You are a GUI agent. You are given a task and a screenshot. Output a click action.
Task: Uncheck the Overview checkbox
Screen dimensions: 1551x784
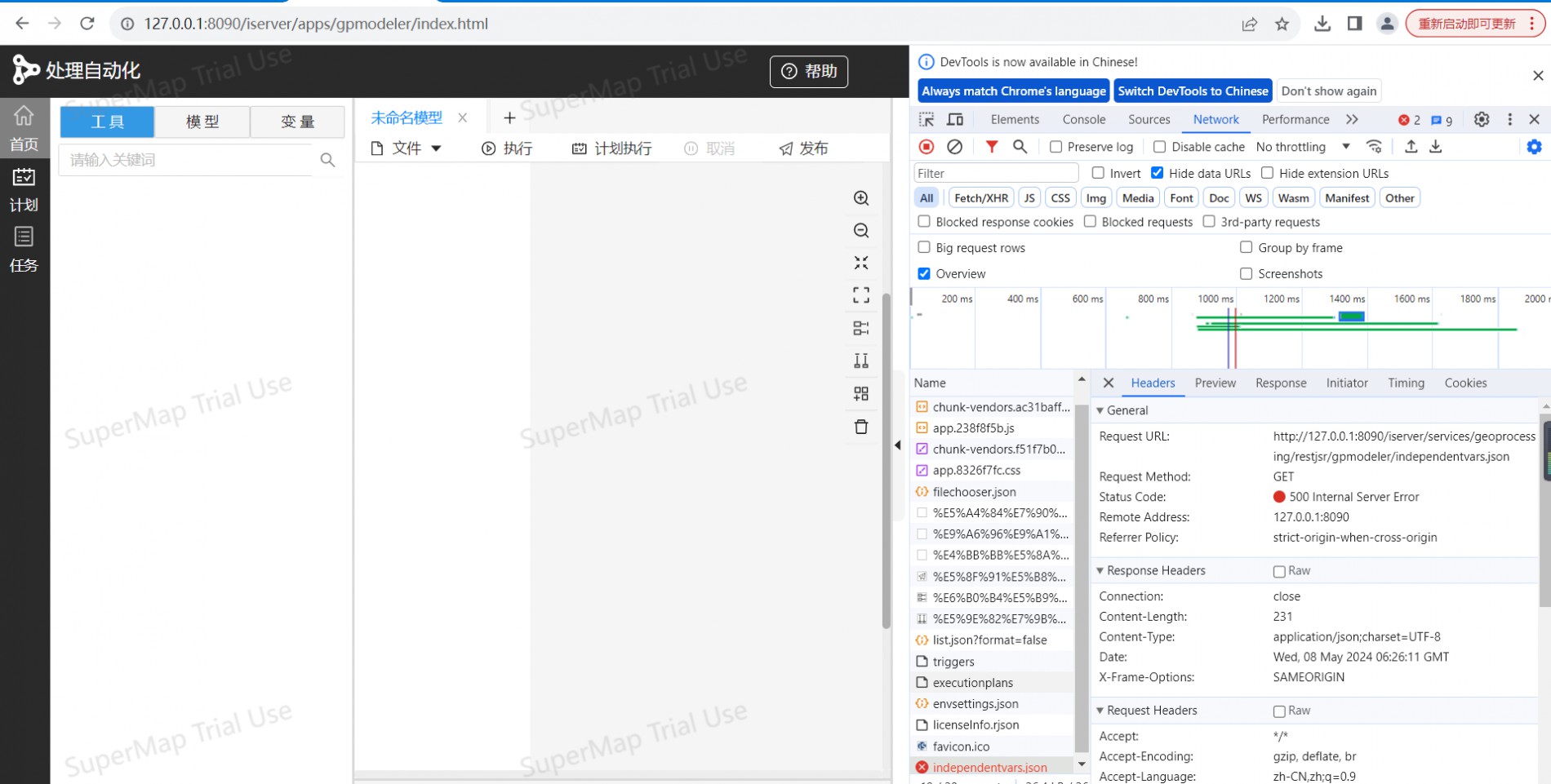924,273
